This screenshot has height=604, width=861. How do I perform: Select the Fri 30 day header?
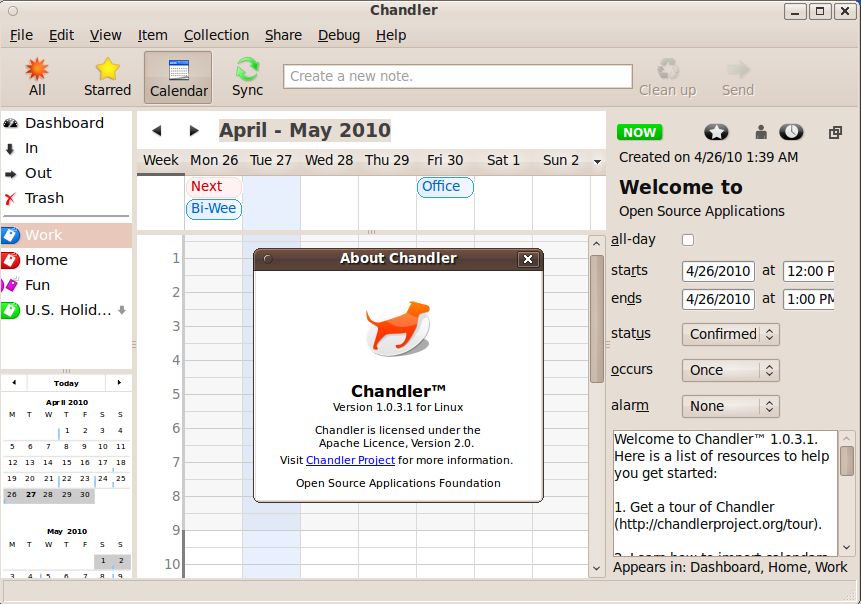(445, 160)
